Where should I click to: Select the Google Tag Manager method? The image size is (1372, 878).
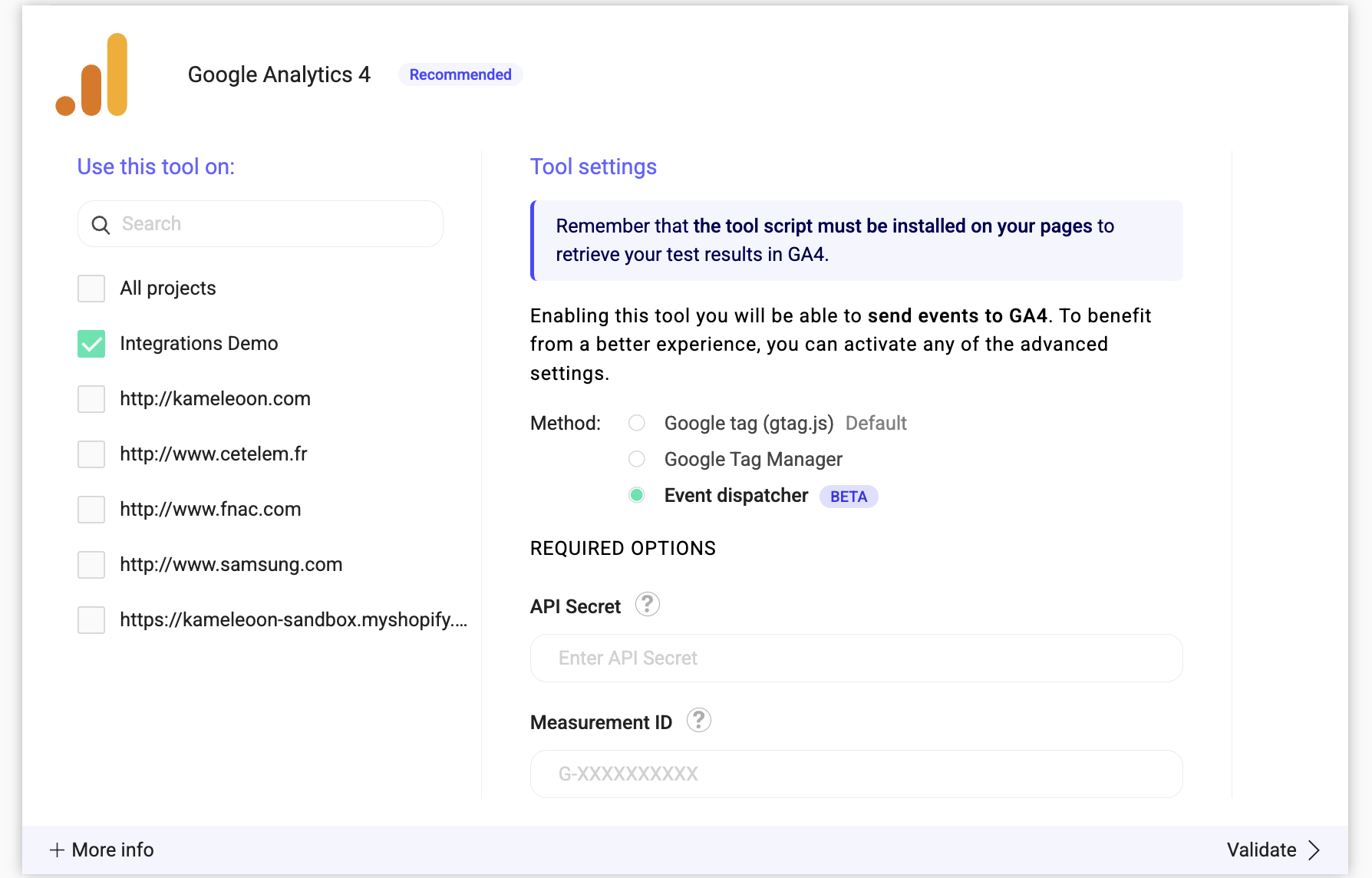636,459
